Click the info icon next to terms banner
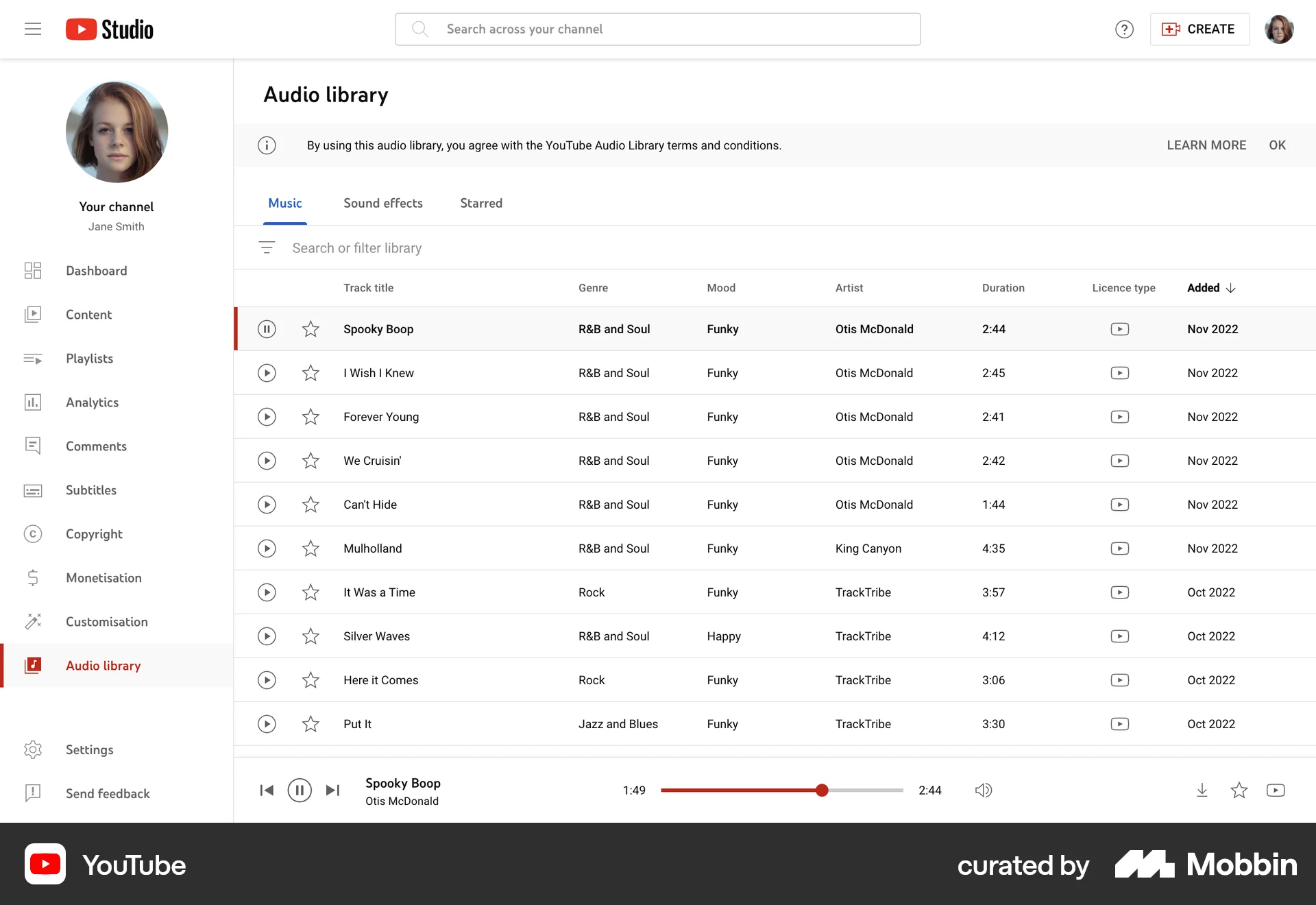This screenshot has height=905, width=1316. 267,145
